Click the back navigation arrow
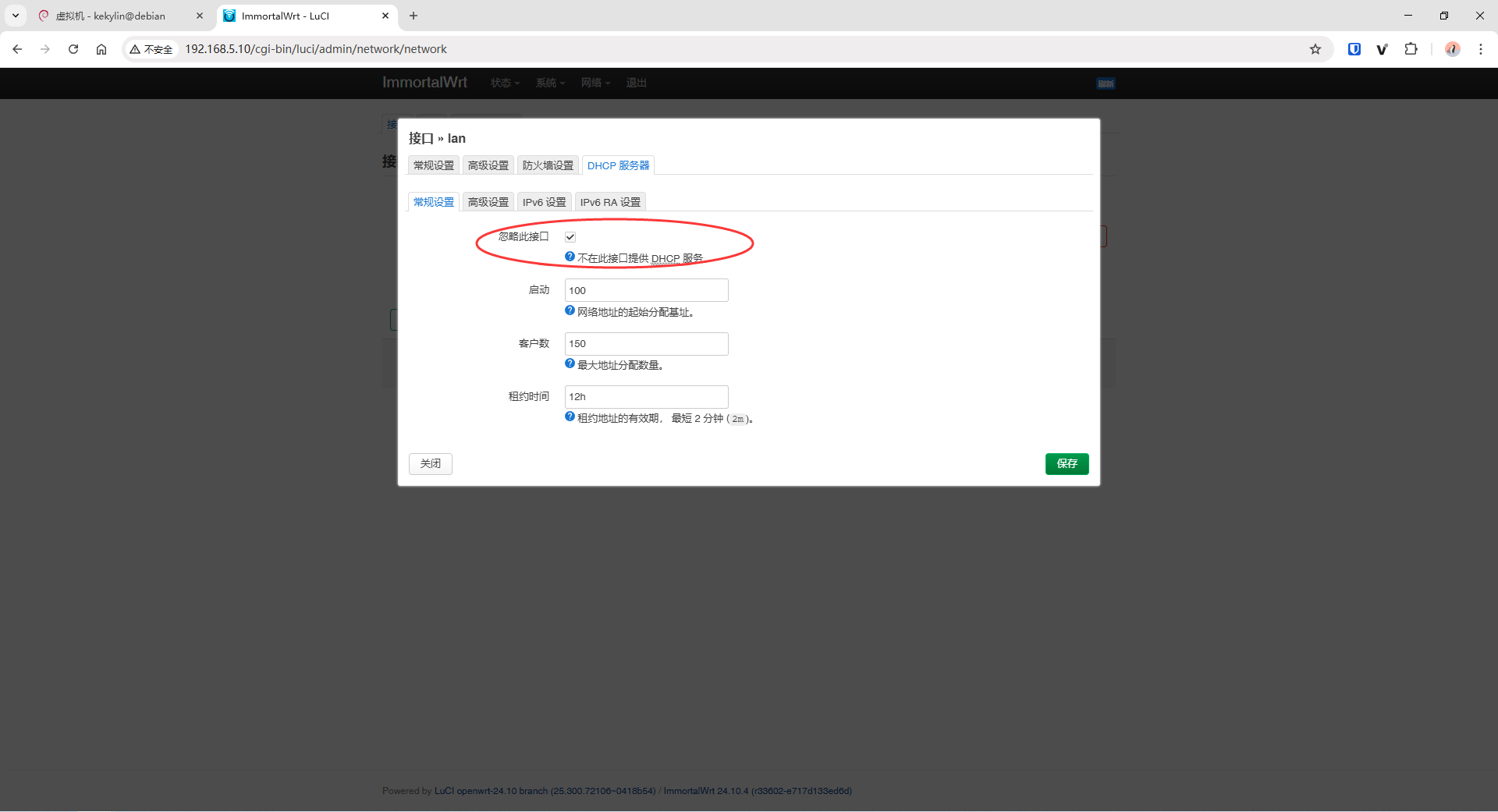This screenshot has width=1498, height=812. tap(16, 48)
